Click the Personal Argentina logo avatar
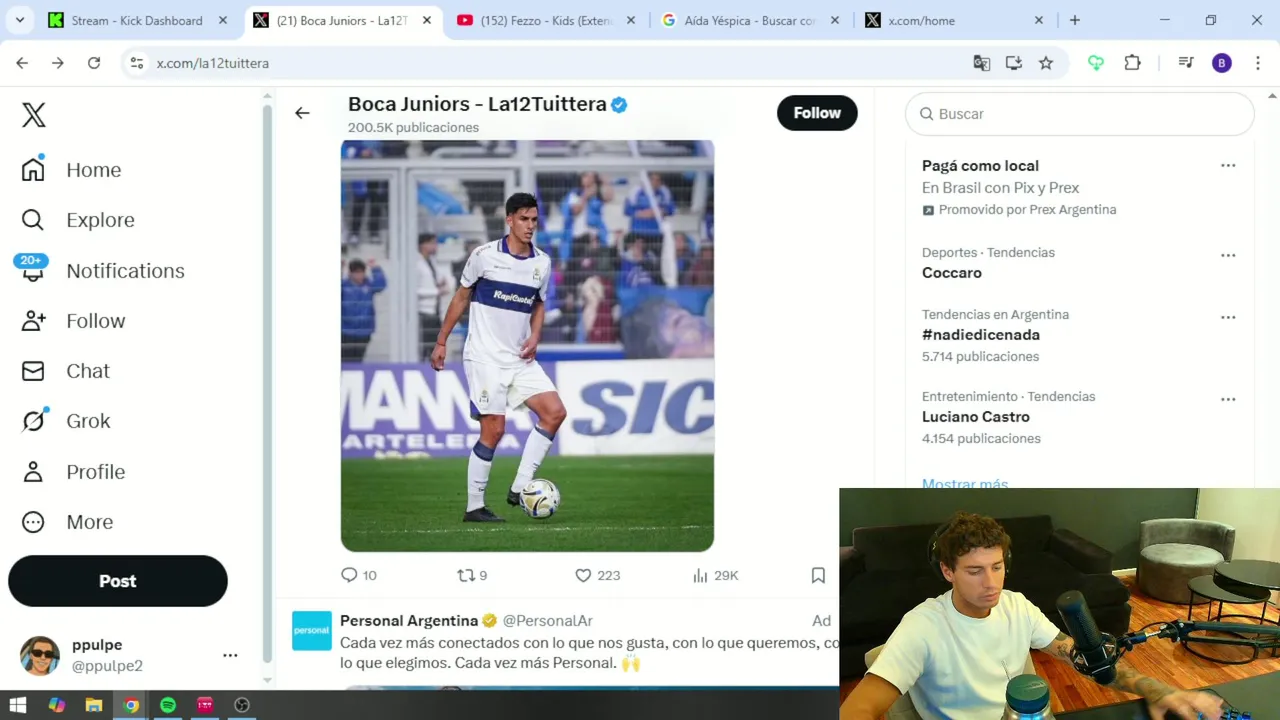 coord(312,631)
